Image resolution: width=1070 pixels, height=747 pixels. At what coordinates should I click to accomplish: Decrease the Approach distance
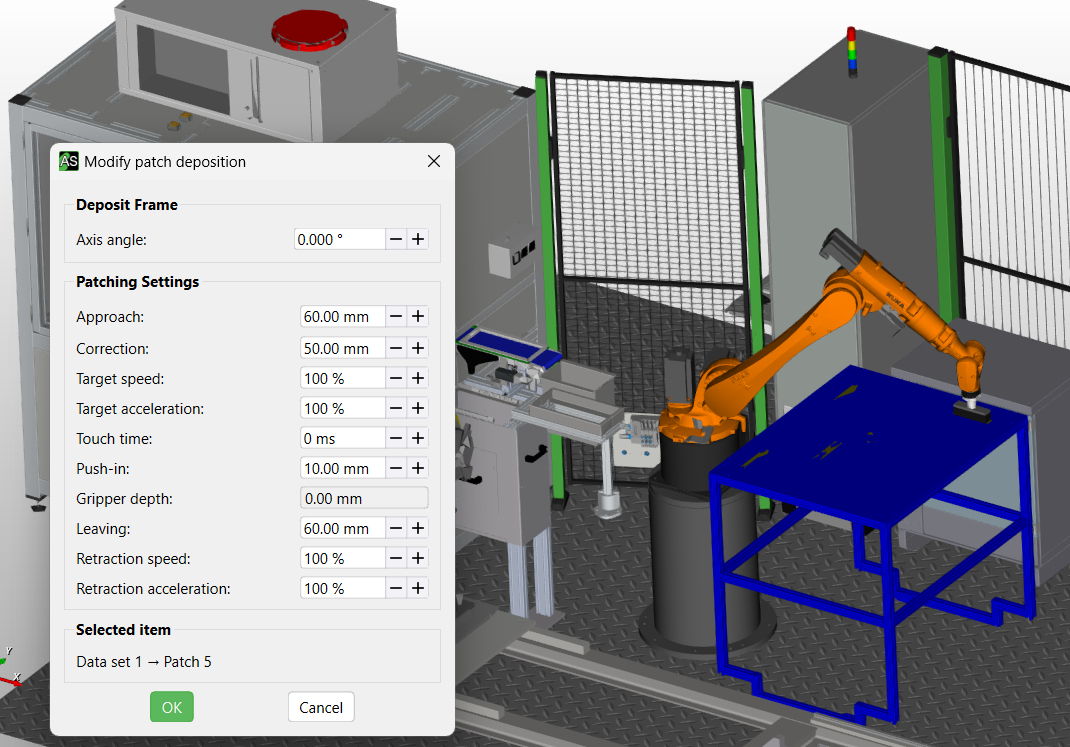(396, 317)
